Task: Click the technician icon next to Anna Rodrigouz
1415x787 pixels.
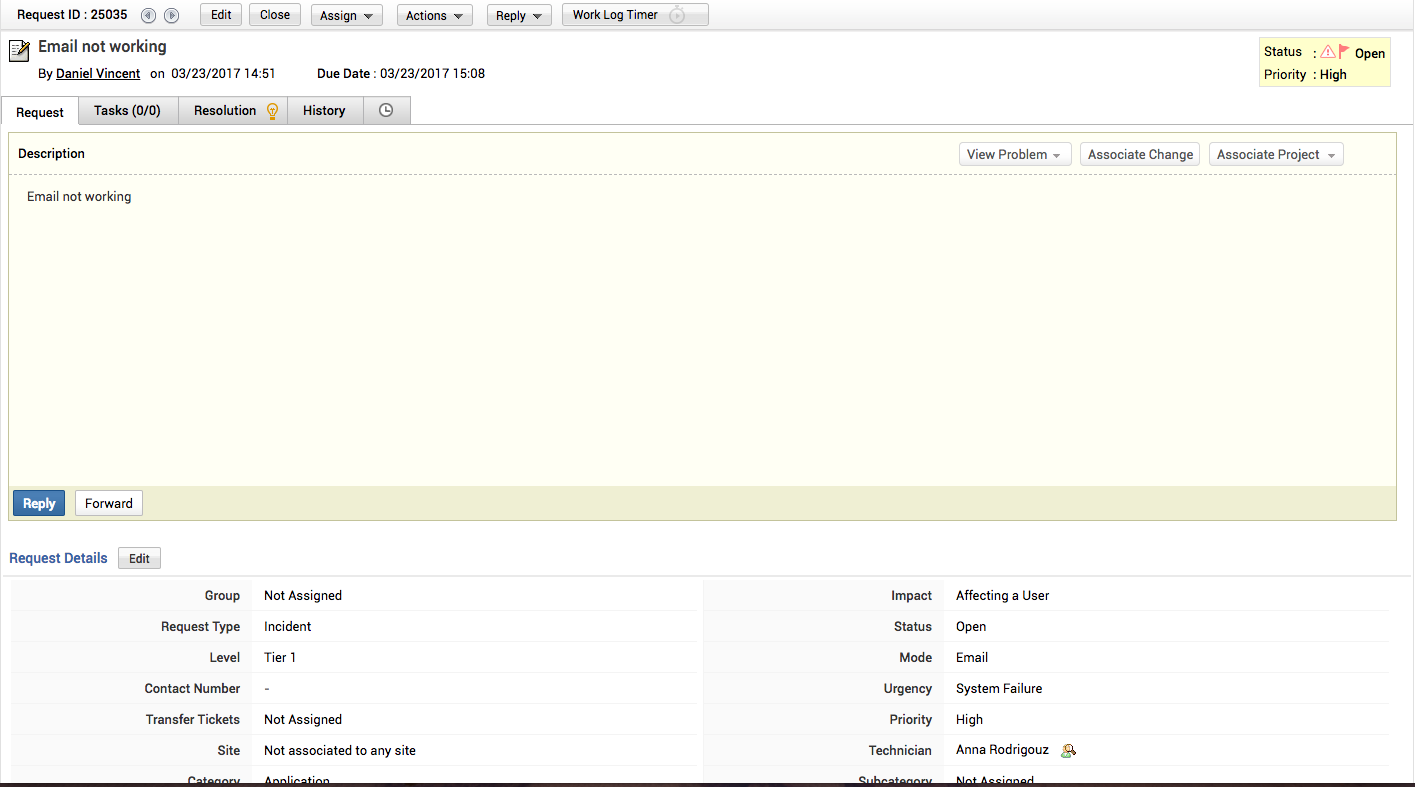Action: pyautogui.click(x=1067, y=750)
